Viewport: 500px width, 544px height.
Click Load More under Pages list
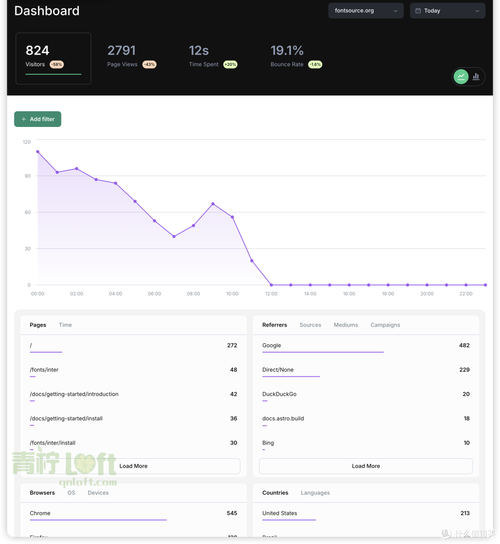(x=134, y=466)
